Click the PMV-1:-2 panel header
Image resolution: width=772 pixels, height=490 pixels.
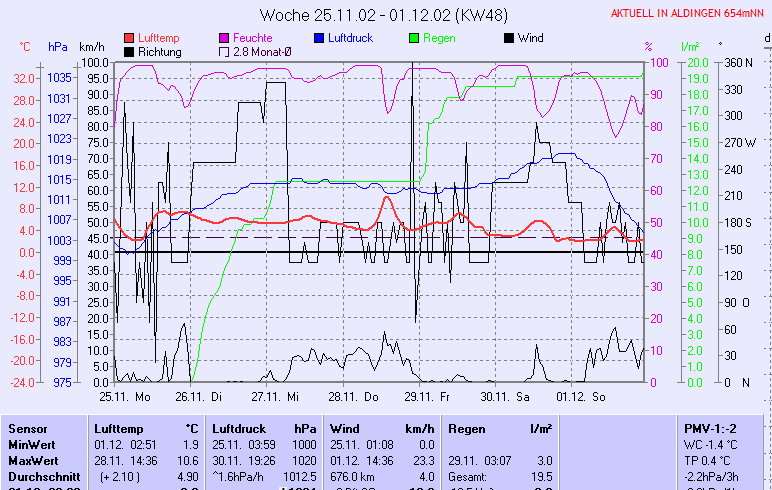(x=709, y=428)
